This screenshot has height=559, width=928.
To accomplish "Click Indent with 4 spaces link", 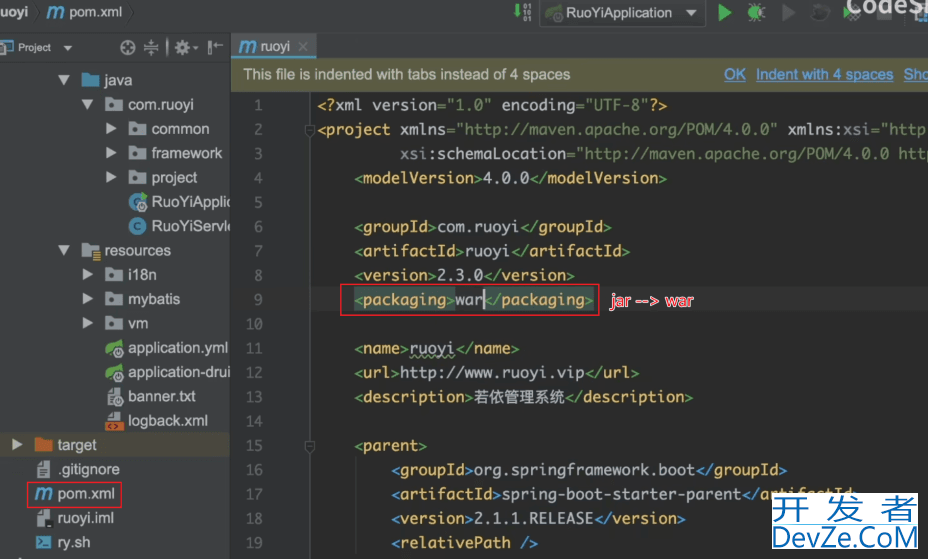I will click(824, 75).
